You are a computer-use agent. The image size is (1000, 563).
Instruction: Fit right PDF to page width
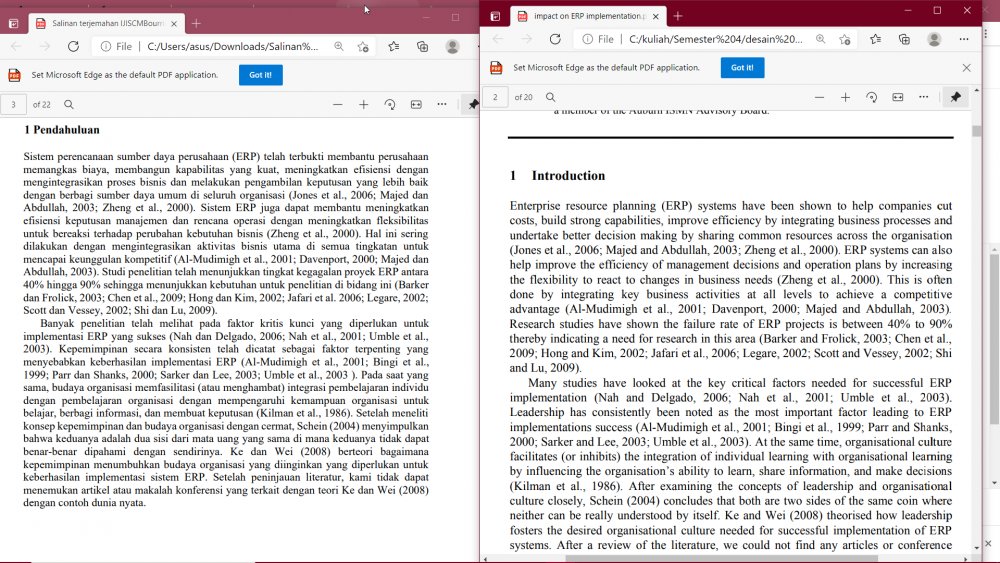click(897, 97)
